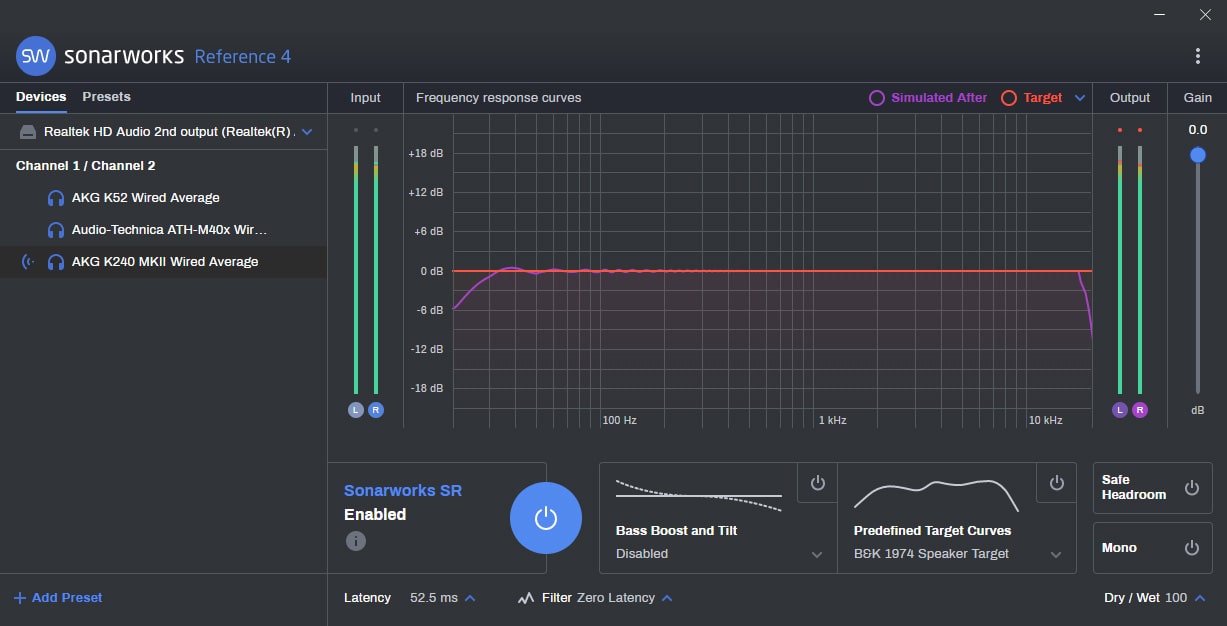Viewport: 1227px width, 626px height.
Task: Click the large power button to disable Sonarworks SR
Action: [545, 518]
